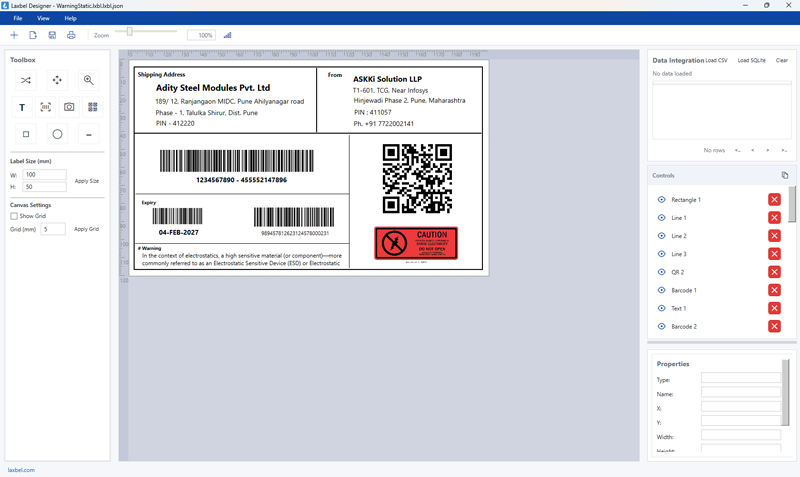Viewport: 800px width, 477px height.
Task: Go to last data row button
Action: [x=784, y=150]
